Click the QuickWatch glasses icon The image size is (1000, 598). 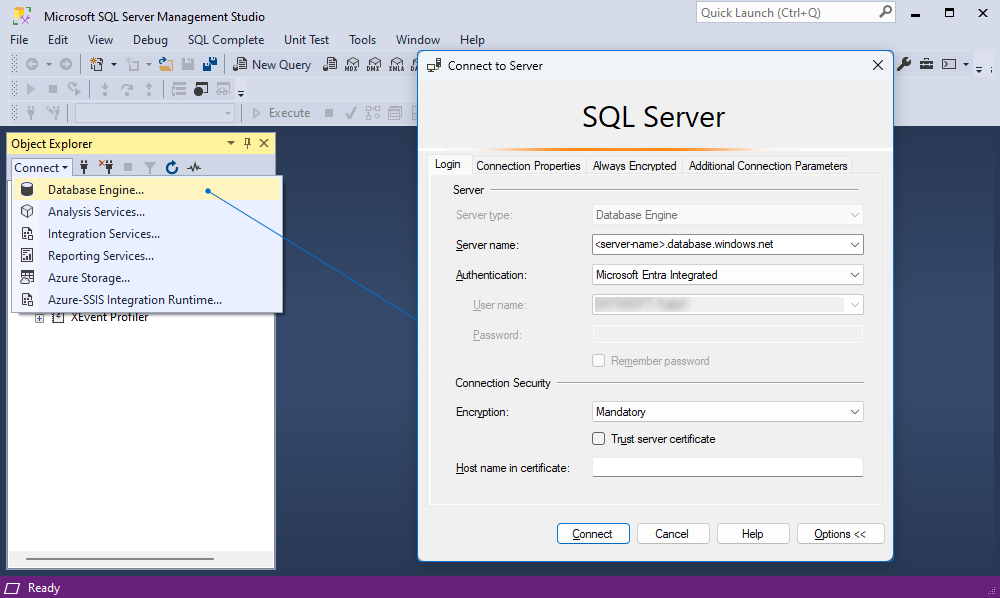point(223,89)
